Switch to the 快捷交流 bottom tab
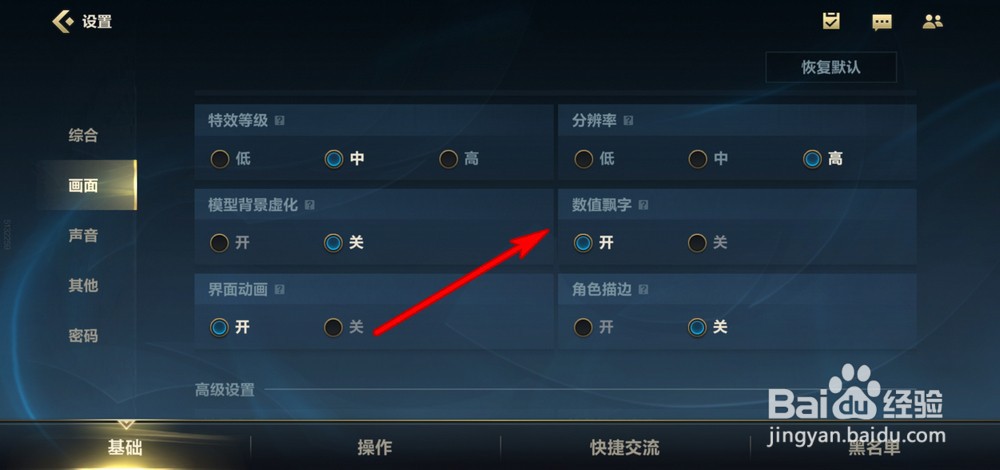 point(625,448)
